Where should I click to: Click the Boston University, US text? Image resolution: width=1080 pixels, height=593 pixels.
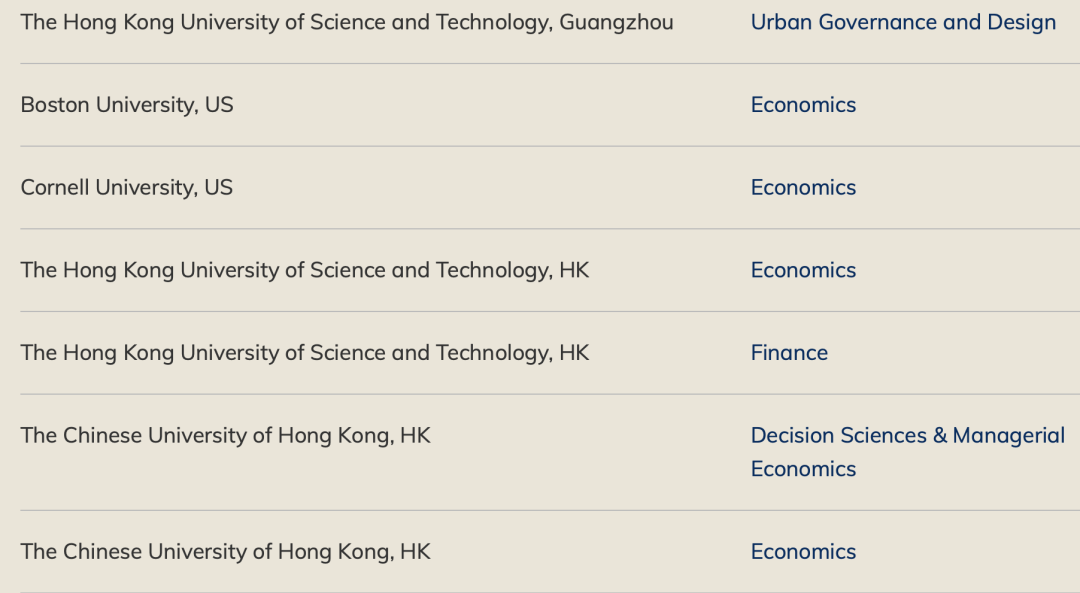[127, 105]
